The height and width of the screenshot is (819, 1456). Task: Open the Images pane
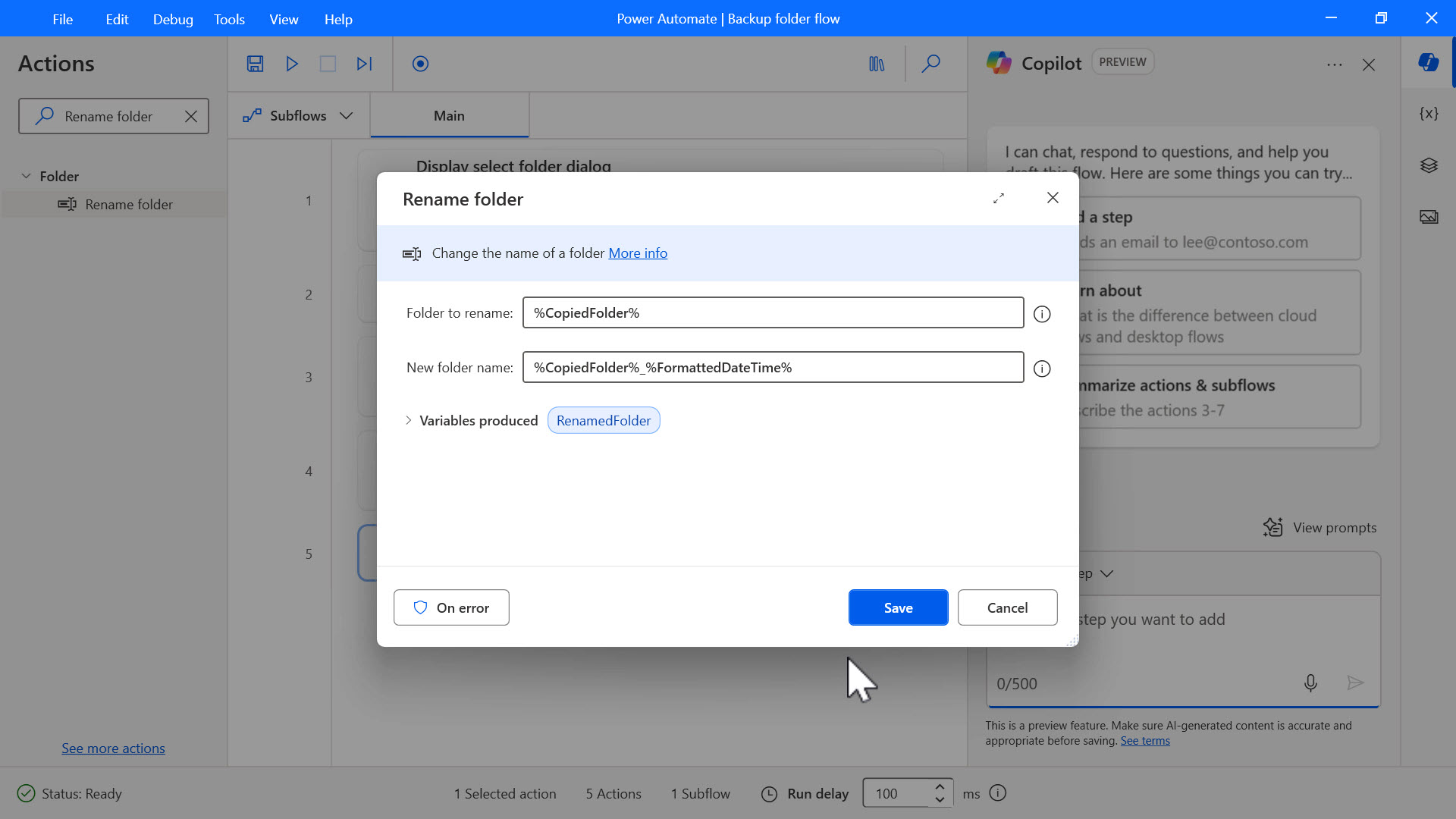pyautogui.click(x=1429, y=217)
